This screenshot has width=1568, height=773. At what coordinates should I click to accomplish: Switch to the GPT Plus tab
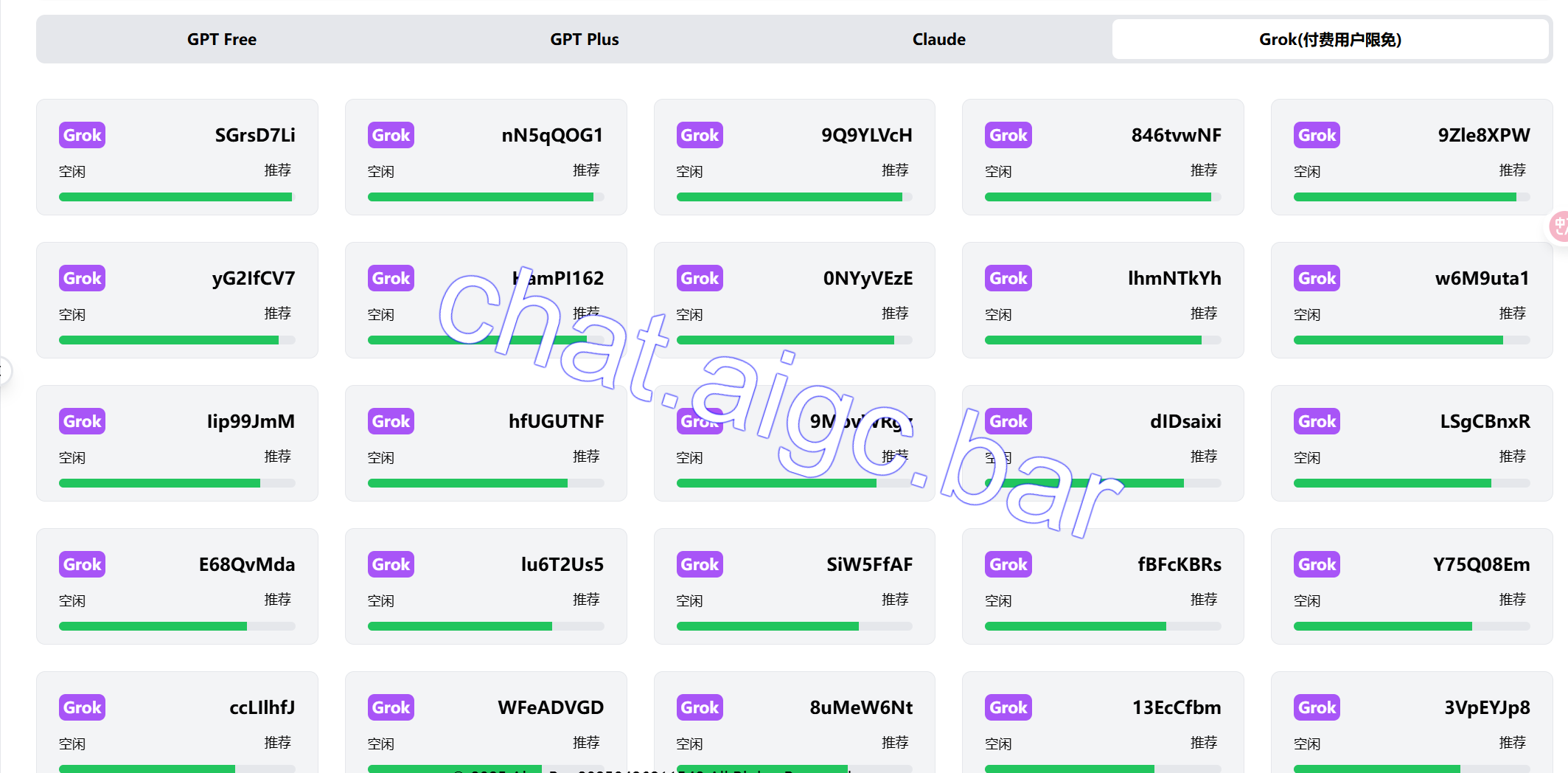pyautogui.click(x=585, y=39)
